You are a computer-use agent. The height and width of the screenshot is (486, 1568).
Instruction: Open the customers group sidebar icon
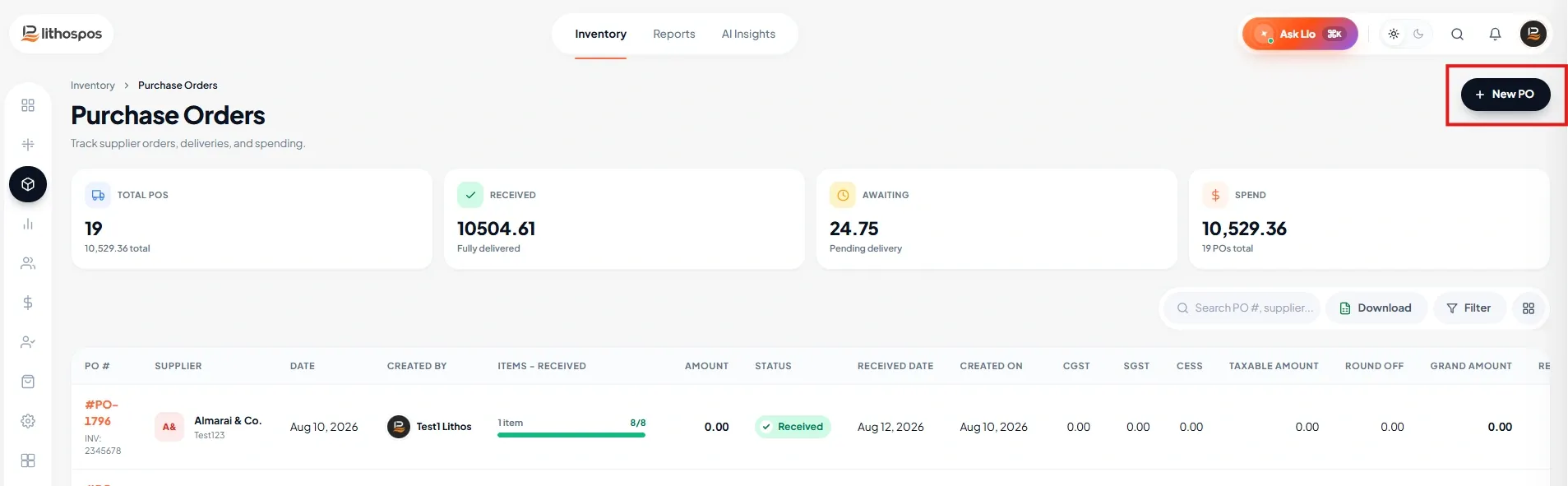click(28, 263)
